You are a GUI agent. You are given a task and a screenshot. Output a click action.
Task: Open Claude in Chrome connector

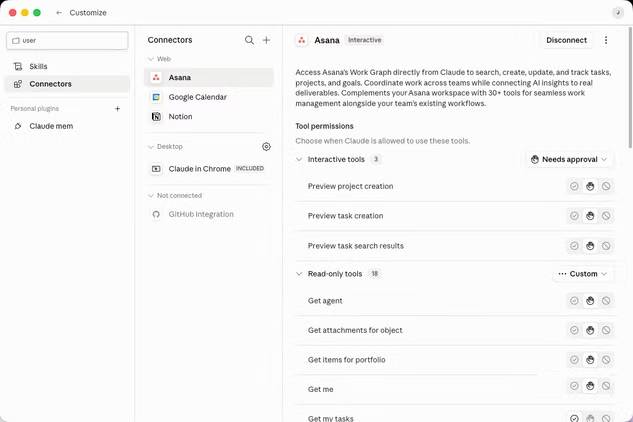[209, 169]
